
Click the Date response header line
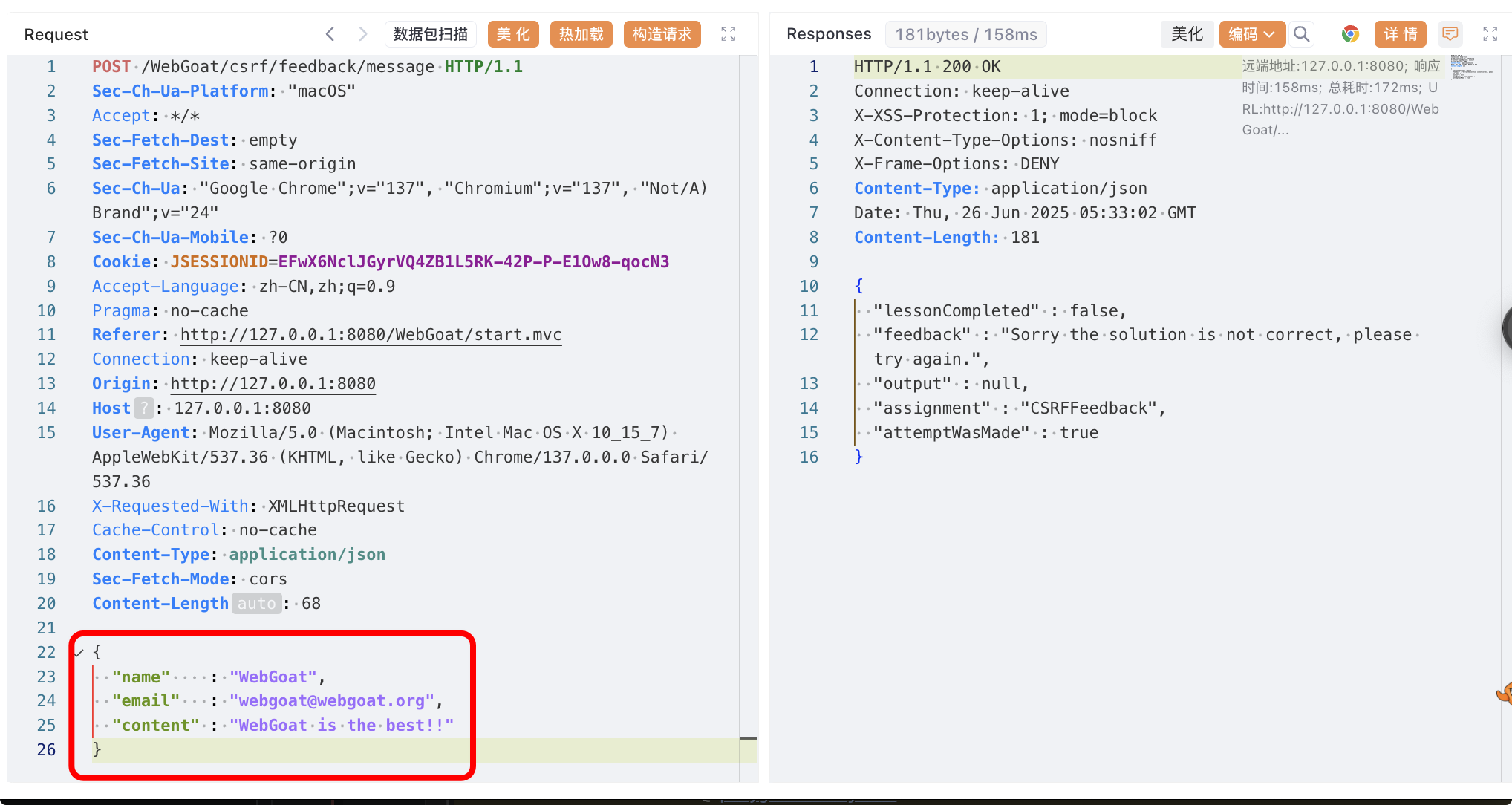[1025, 213]
